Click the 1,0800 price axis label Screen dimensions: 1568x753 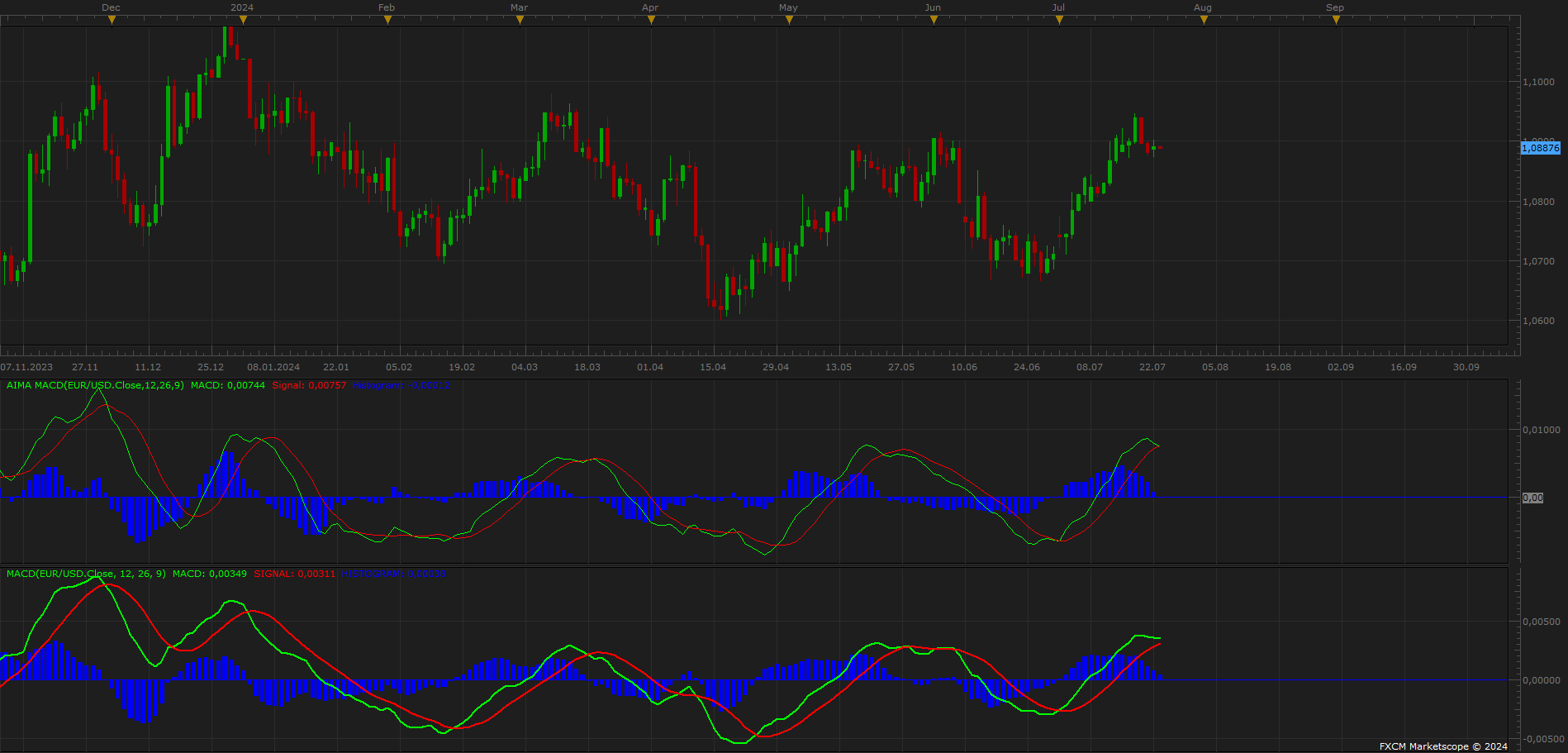[x=1538, y=202]
